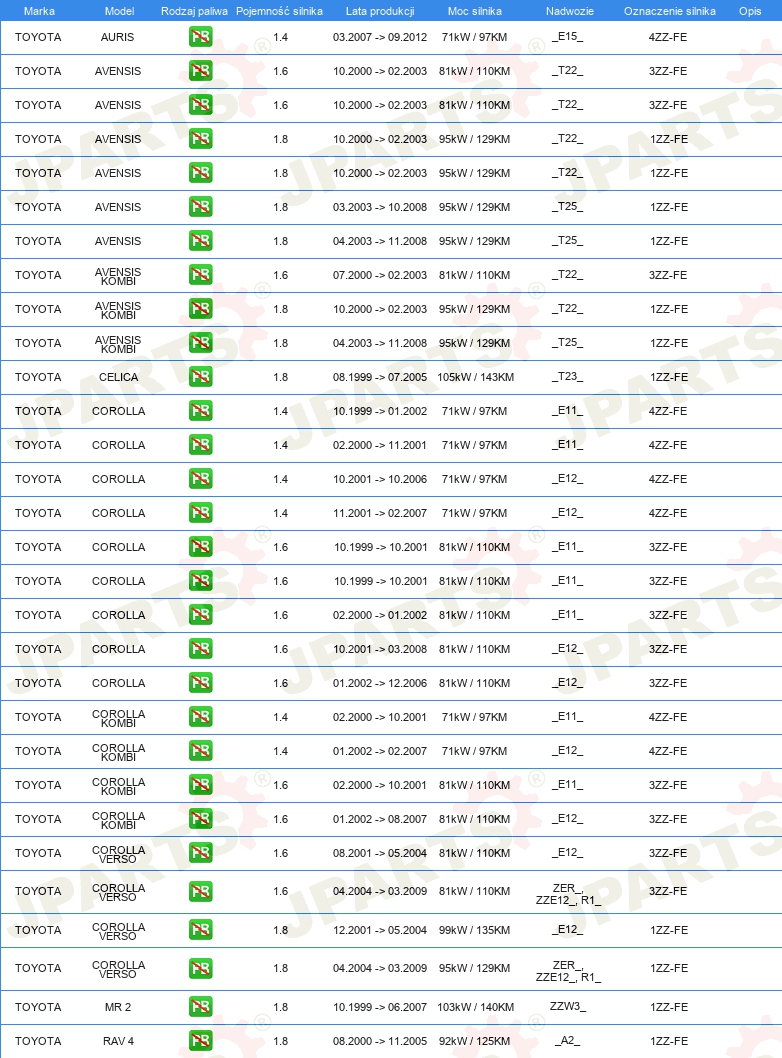Click body code "_T23_"
Screen dimensions: 782x1058
tap(567, 377)
